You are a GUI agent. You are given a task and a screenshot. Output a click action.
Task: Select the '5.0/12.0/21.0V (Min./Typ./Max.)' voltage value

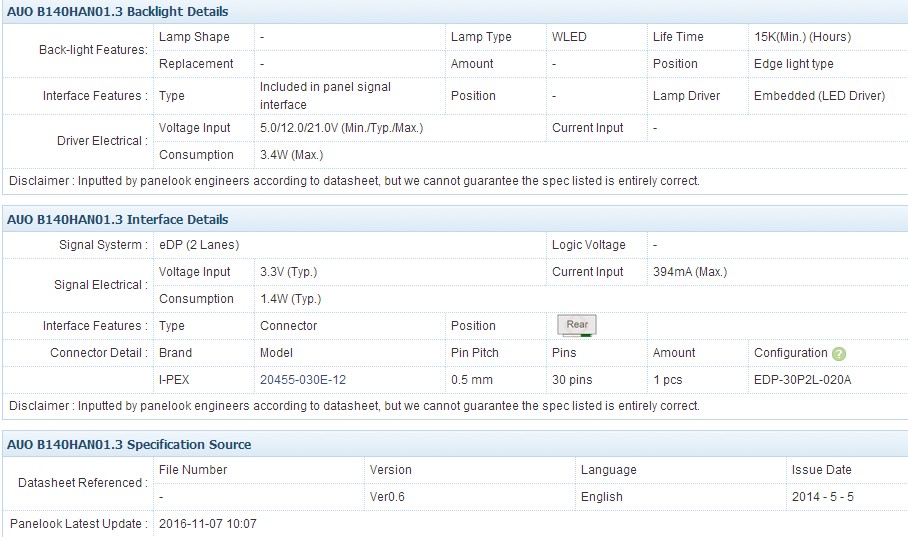point(342,128)
